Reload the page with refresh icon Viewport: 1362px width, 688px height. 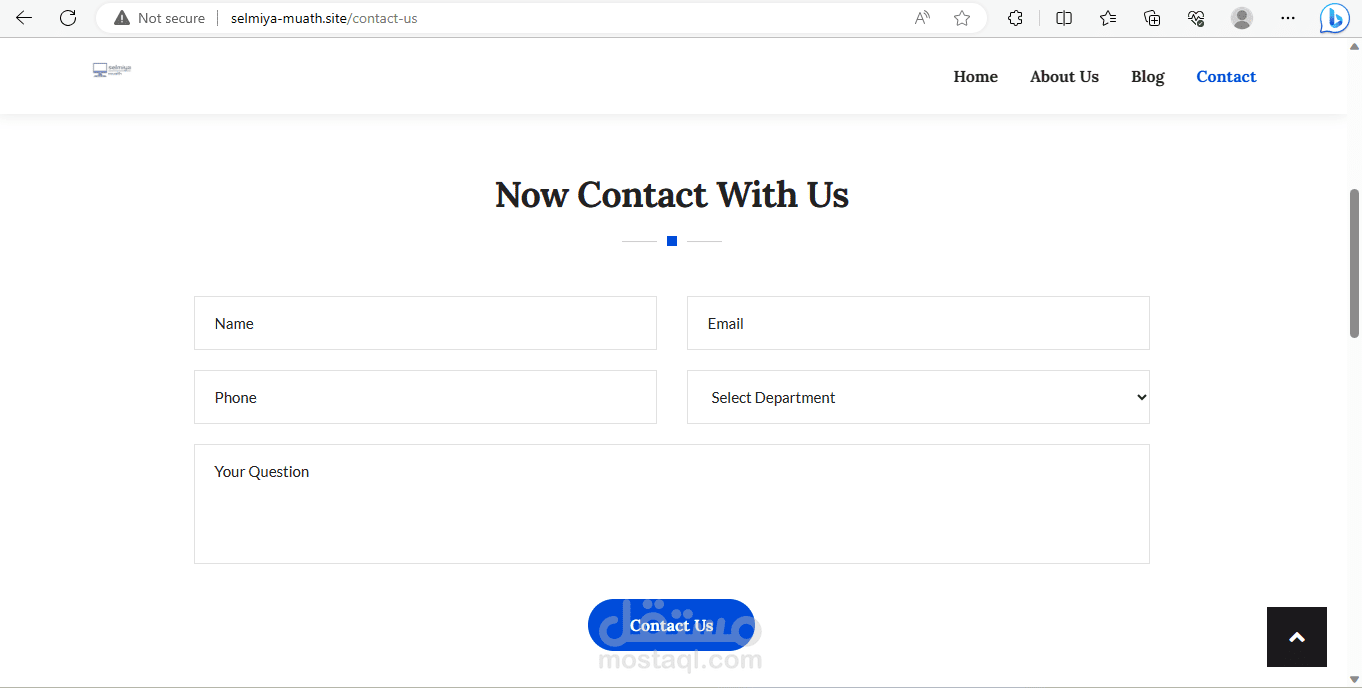pyautogui.click(x=68, y=18)
